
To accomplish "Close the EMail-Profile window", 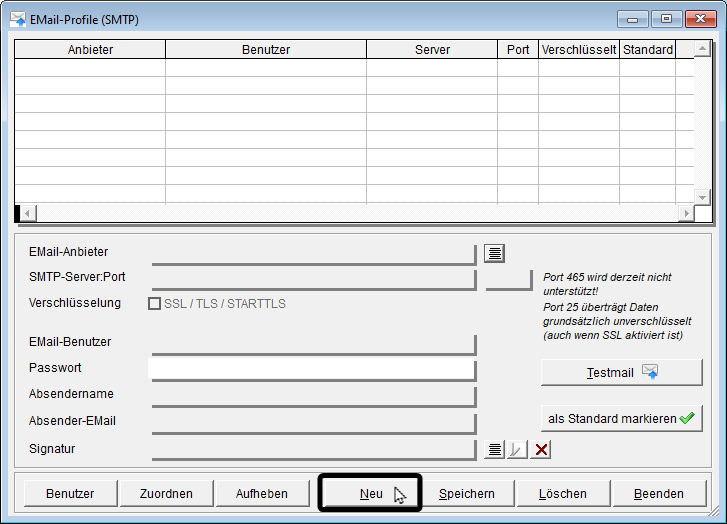I will click(x=701, y=19).
